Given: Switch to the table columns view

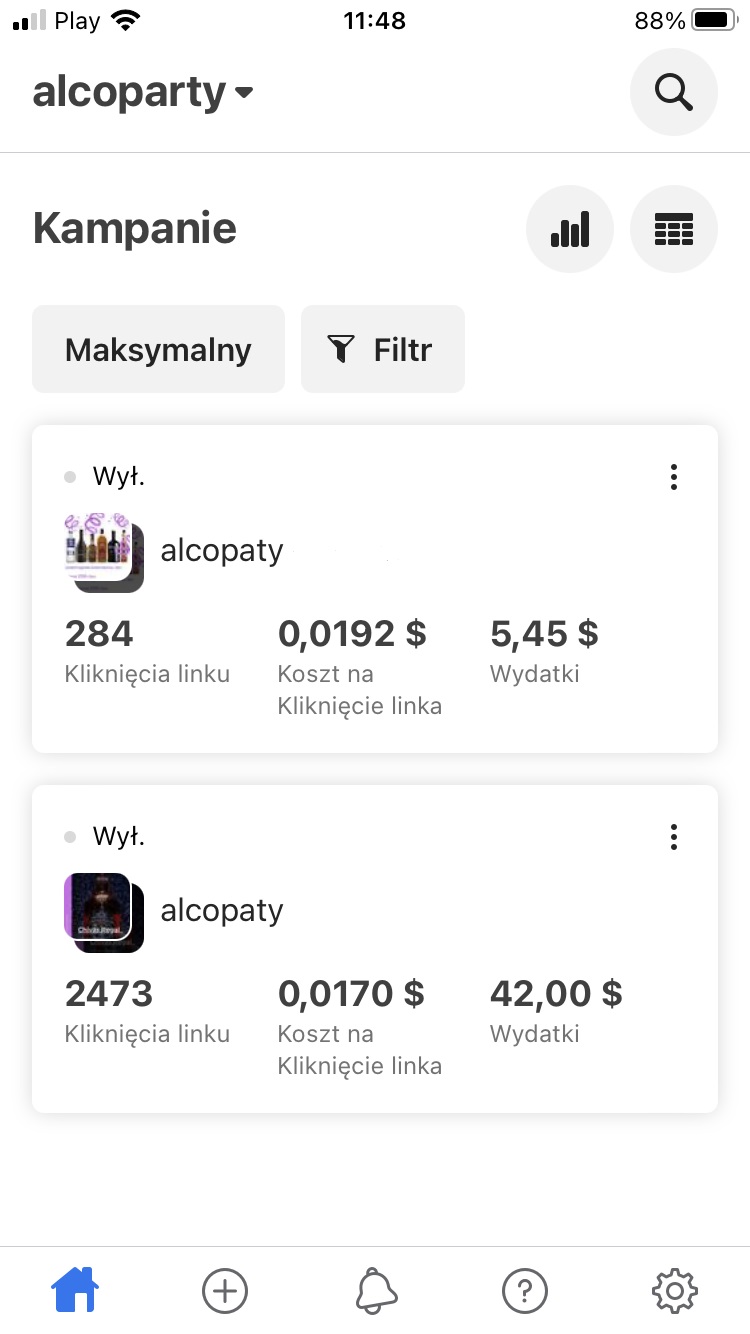Looking at the screenshot, I should [673, 230].
